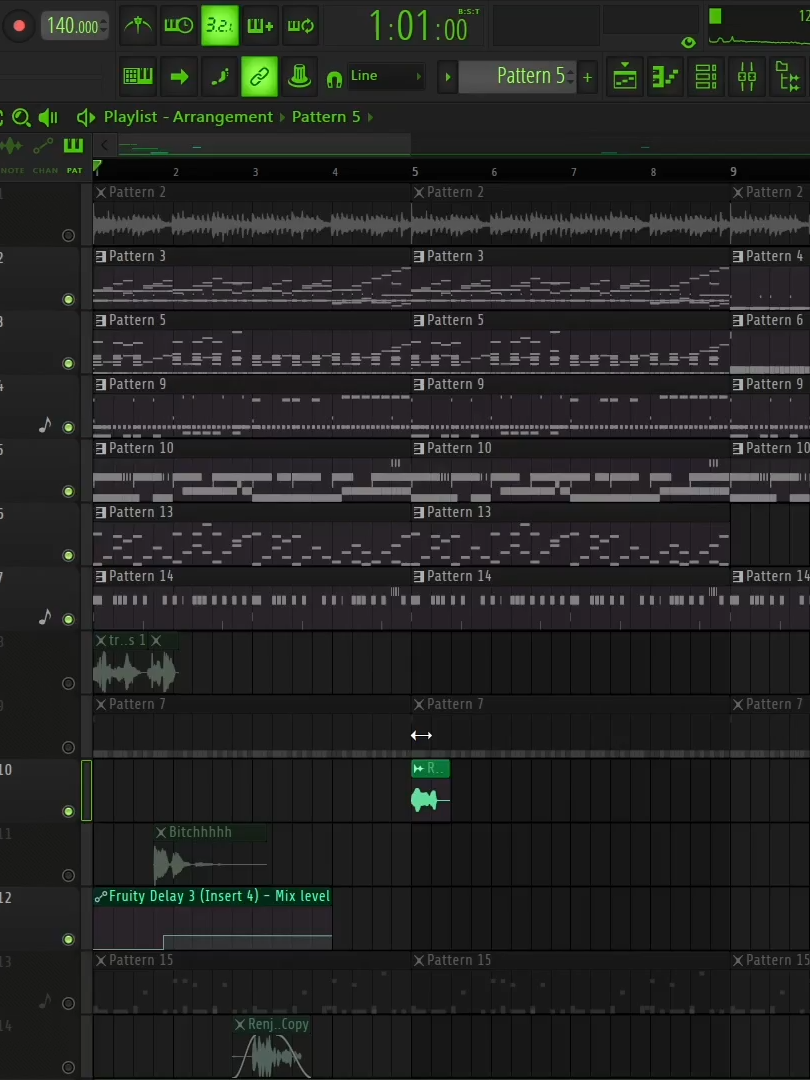Add a new pattern with the plus button
Screen dimensions: 810x1080
pos(588,78)
